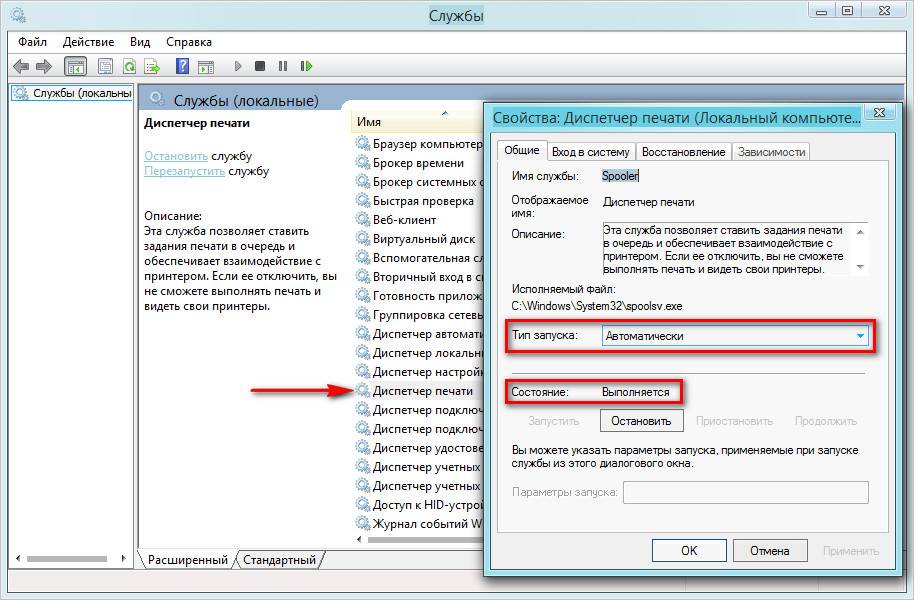Switch to the Восстановление tab
This screenshot has height=600, width=914.
[x=683, y=152]
